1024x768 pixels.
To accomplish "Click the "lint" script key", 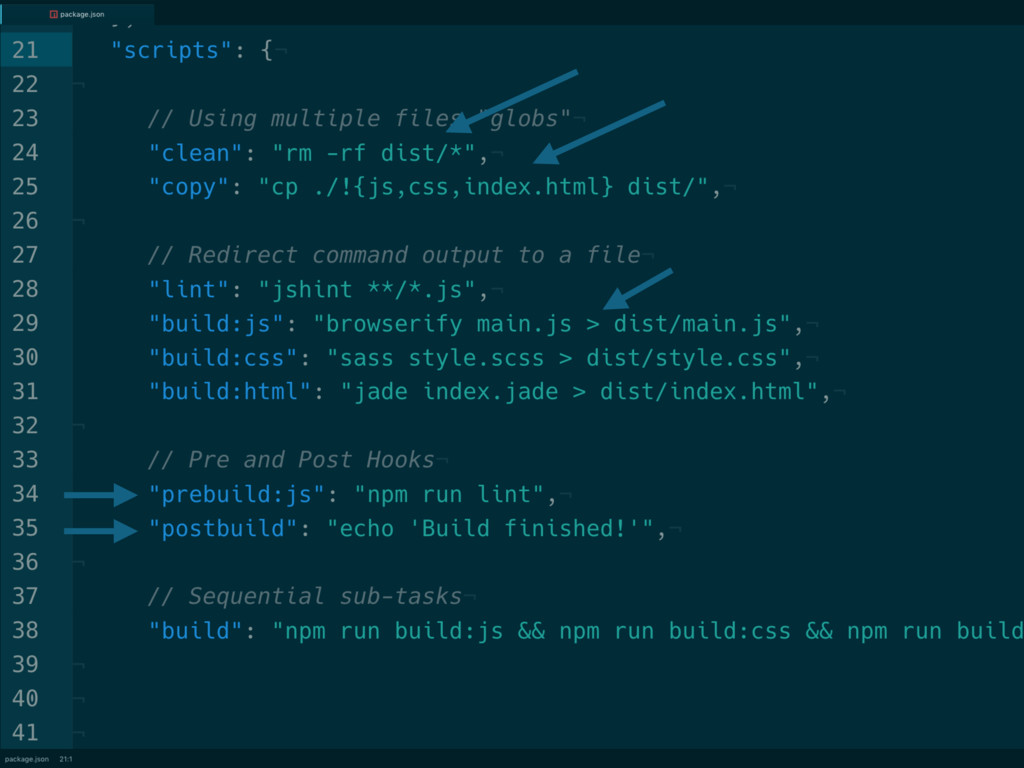I will [x=189, y=289].
